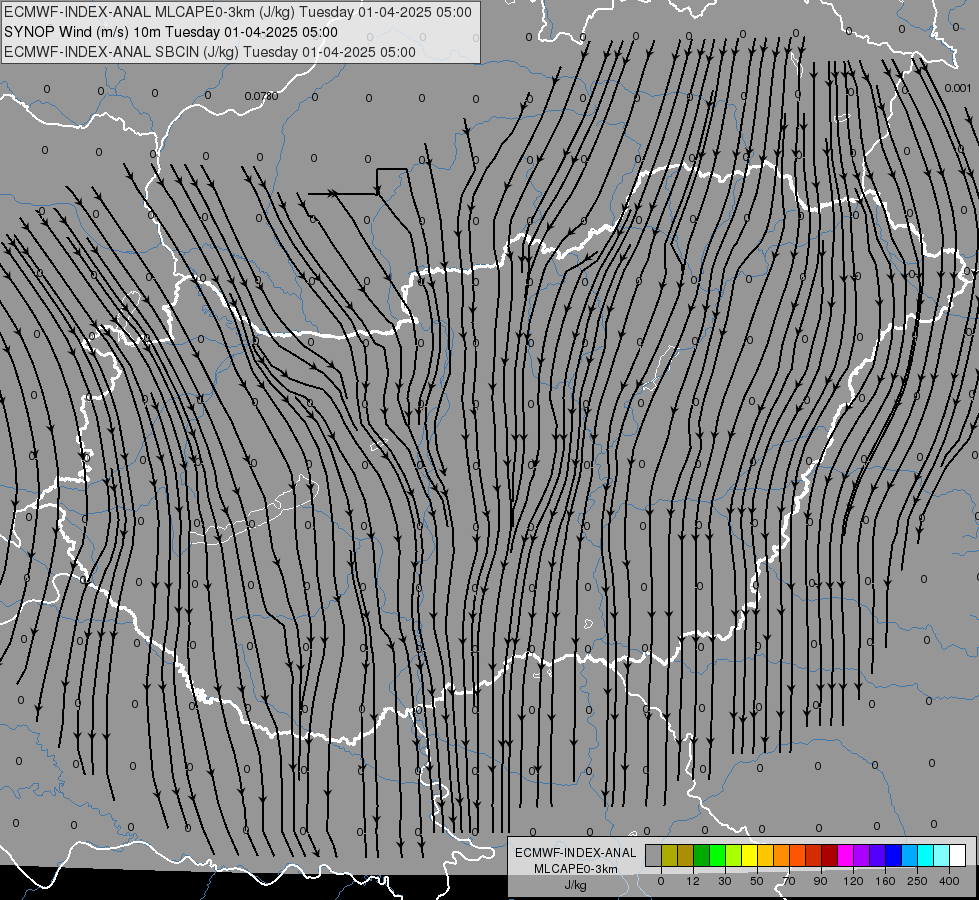Click the SBCIN title line
The image size is (979, 900).
click(x=210, y=52)
